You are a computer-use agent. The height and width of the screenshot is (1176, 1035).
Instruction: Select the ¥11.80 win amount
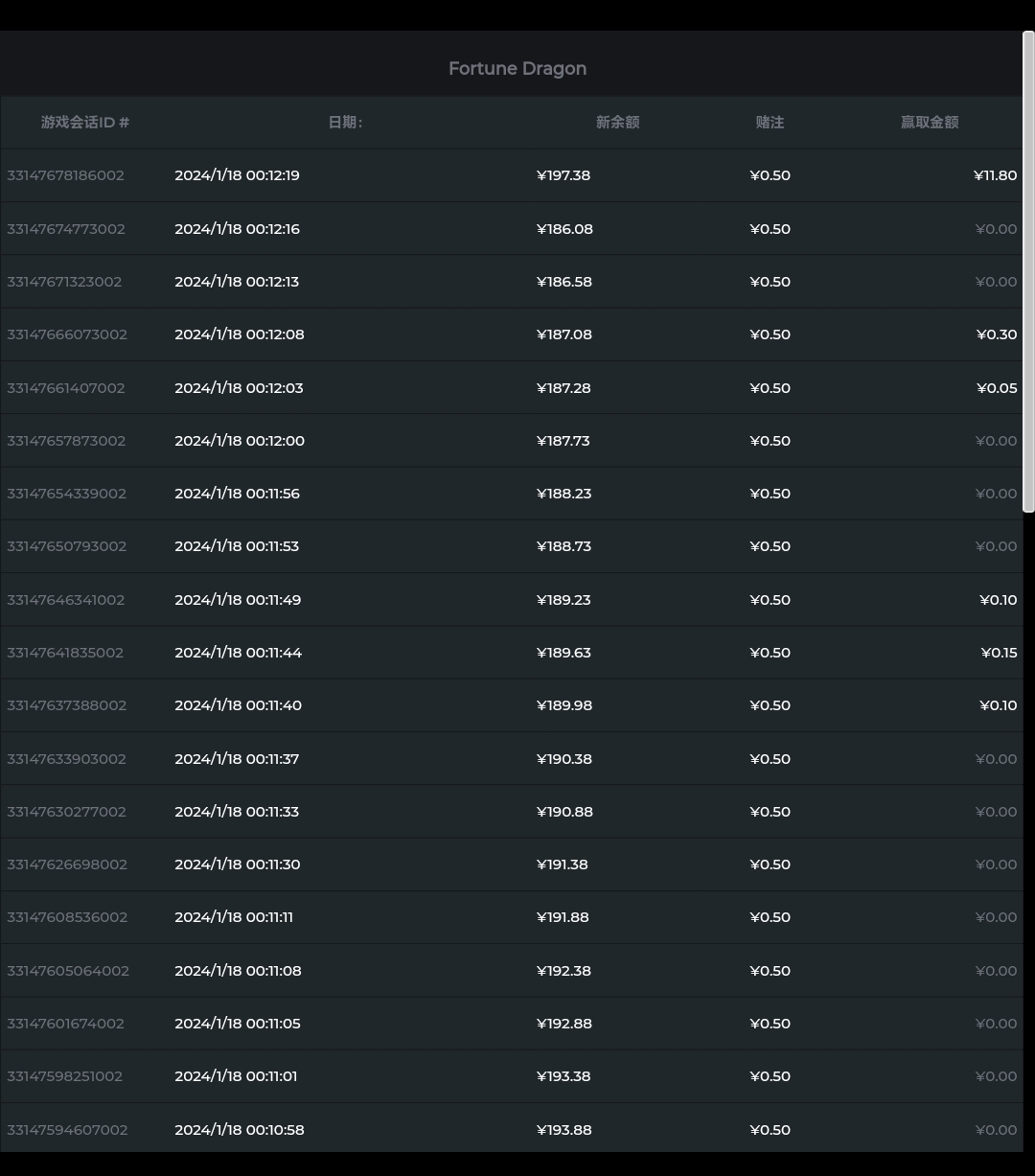[x=995, y=175]
